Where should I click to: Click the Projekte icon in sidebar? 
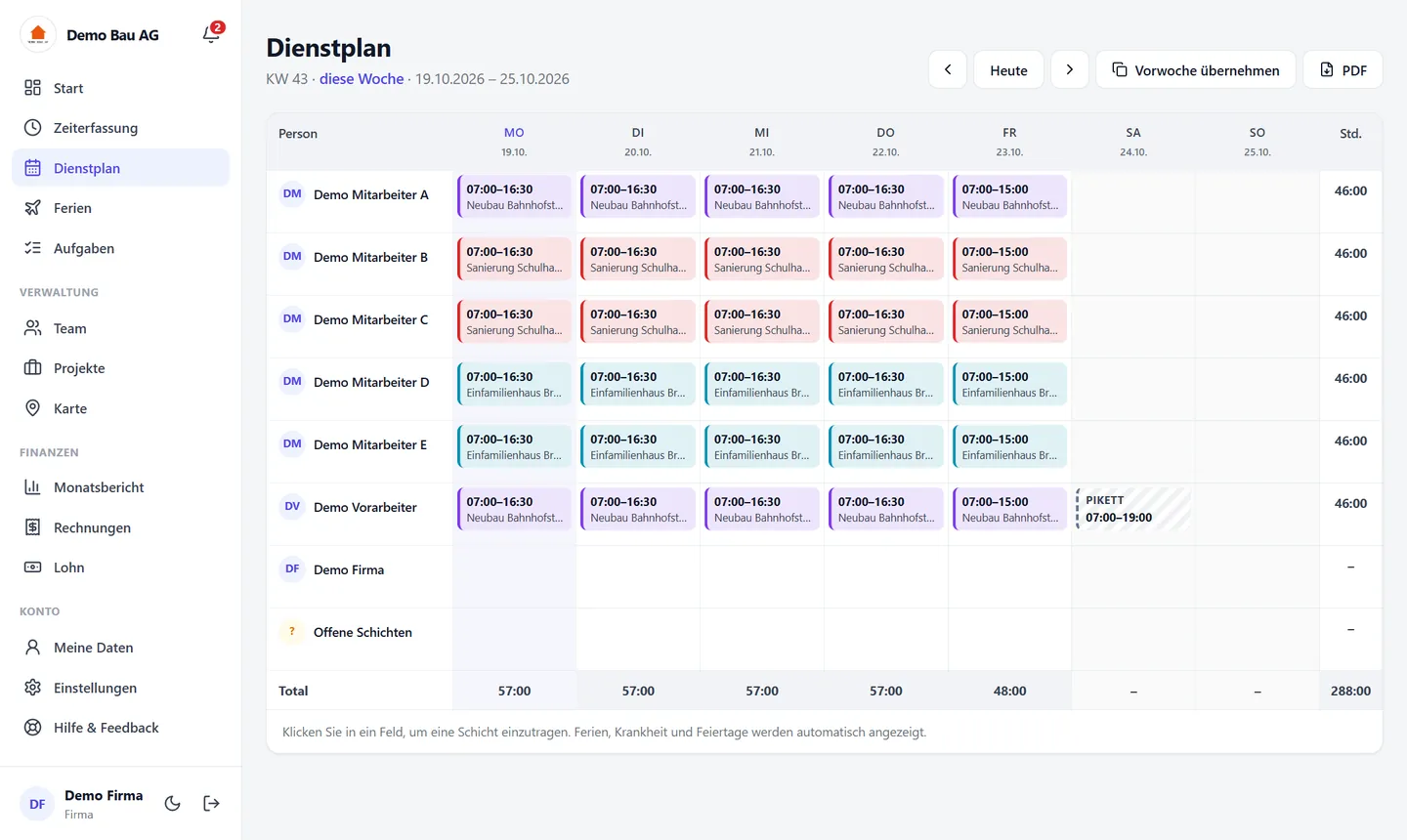(32, 368)
